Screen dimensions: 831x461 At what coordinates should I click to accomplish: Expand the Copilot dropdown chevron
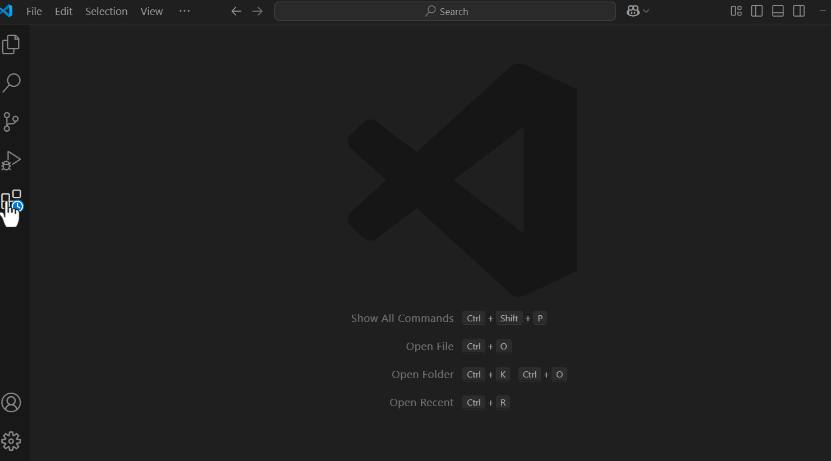646,11
